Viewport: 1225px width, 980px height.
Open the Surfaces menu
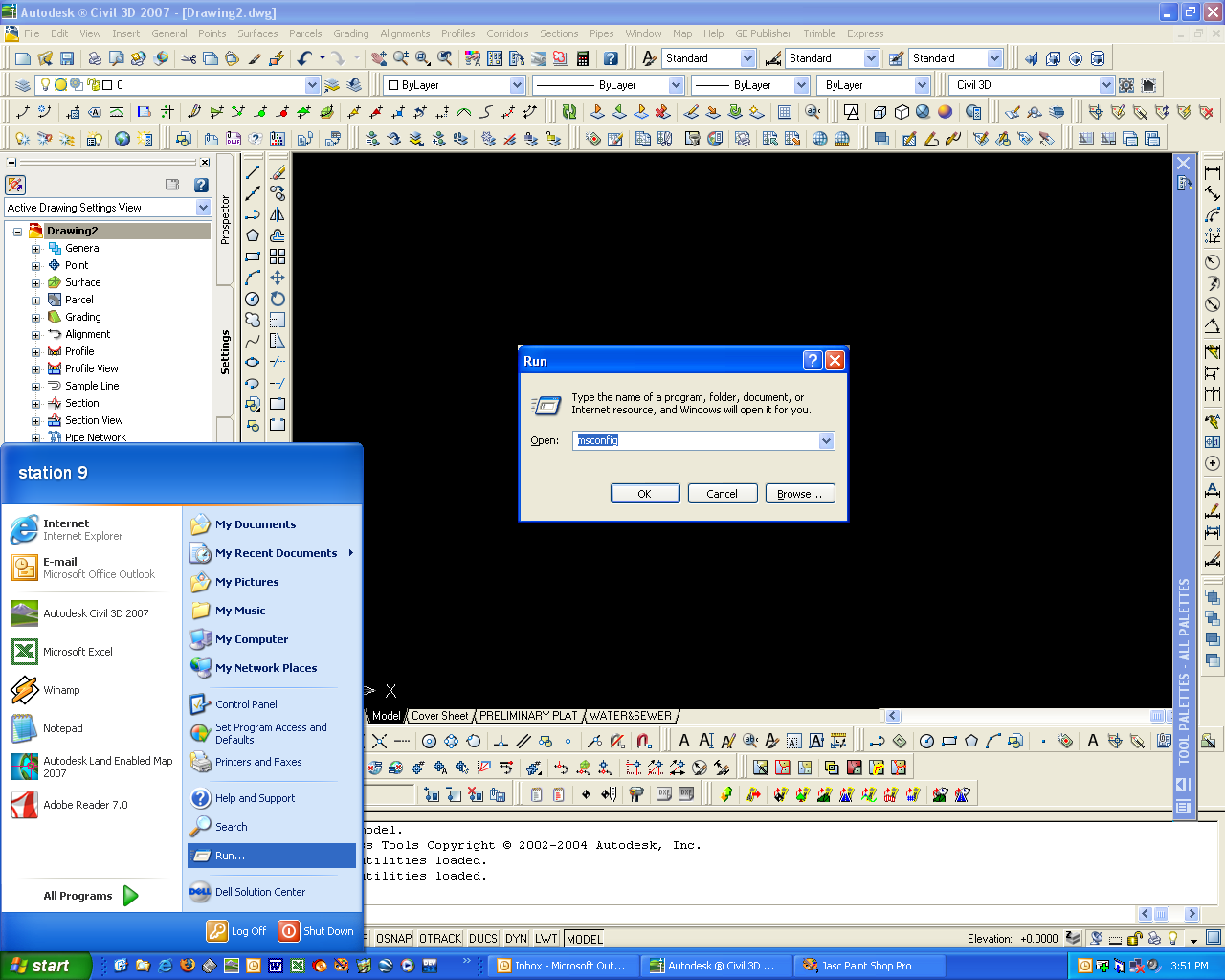(x=257, y=33)
